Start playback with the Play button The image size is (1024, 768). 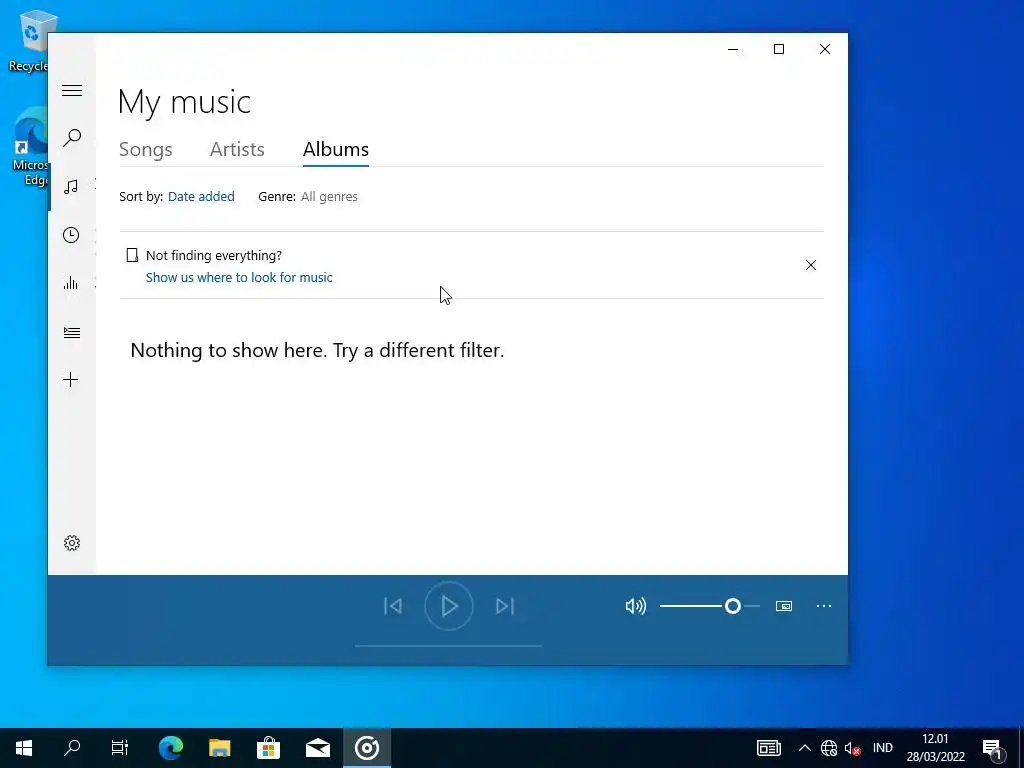click(x=449, y=606)
